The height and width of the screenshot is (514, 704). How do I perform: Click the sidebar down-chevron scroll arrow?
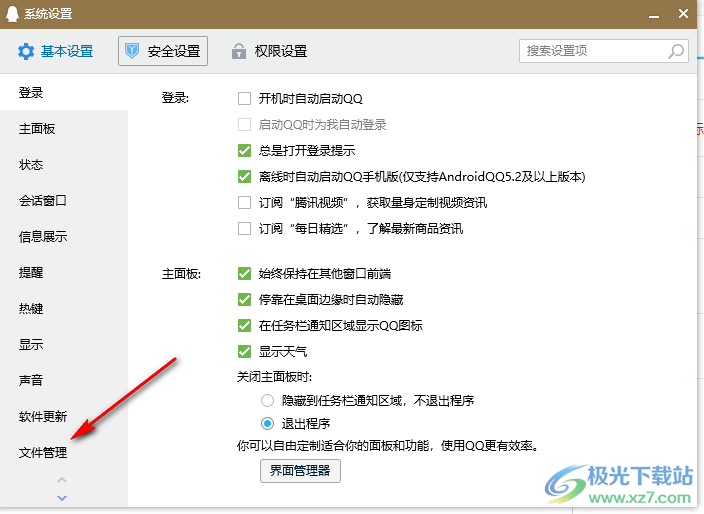click(62, 498)
